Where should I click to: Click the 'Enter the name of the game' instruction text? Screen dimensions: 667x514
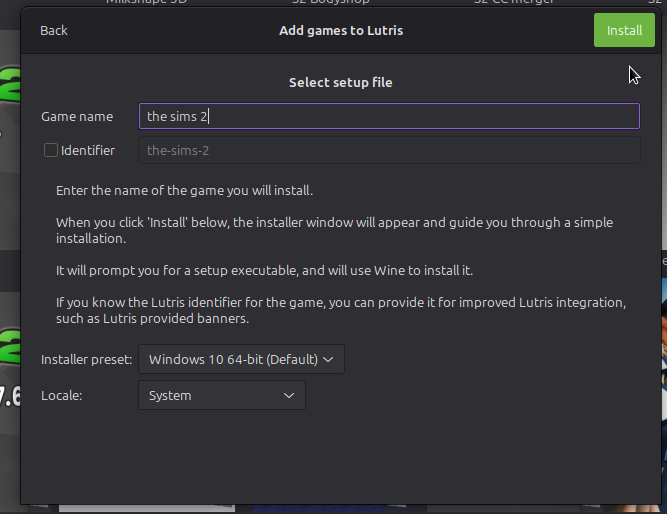pyautogui.click(x=184, y=190)
